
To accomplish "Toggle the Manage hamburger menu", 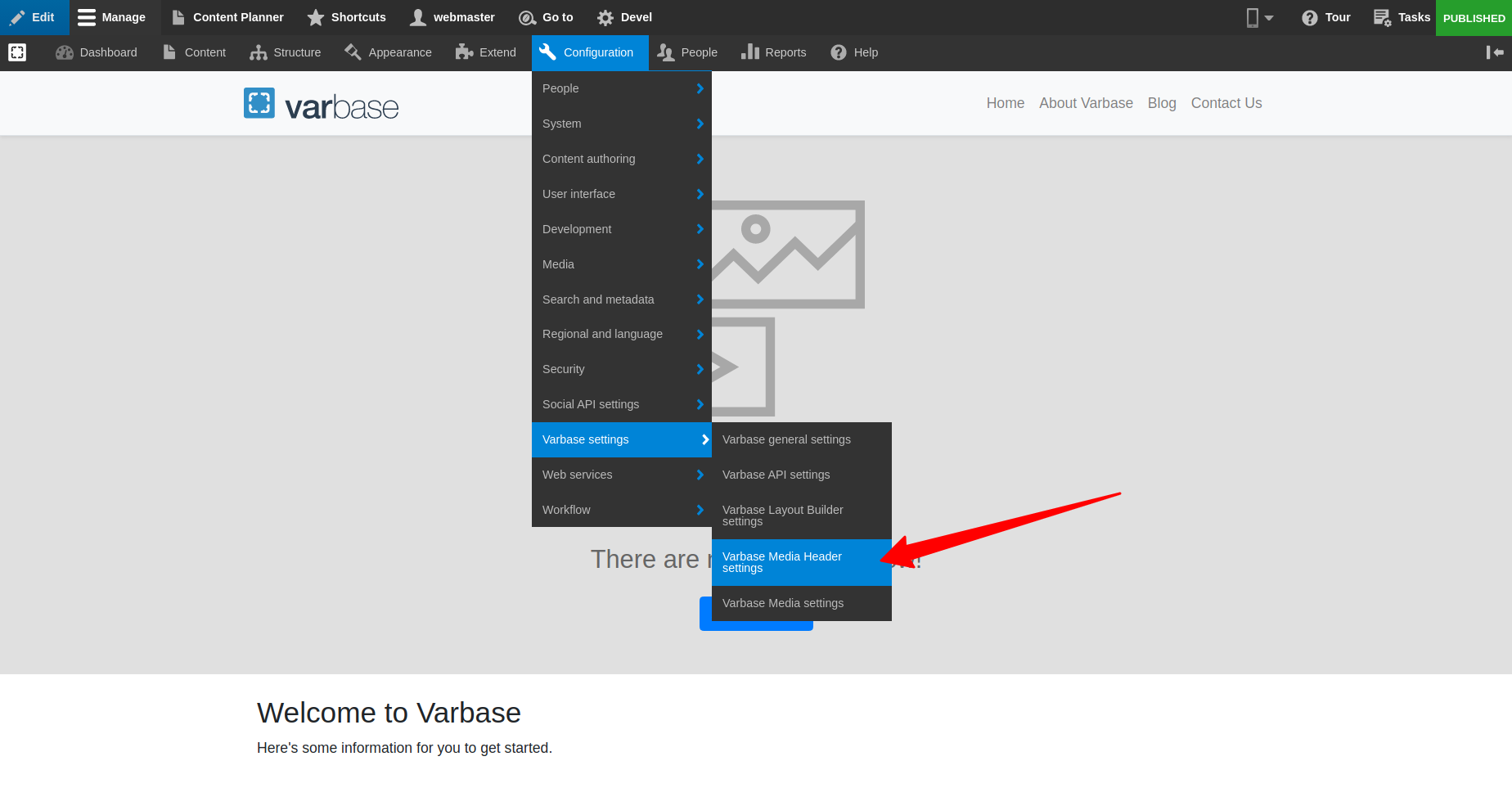I will click(x=87, y=17).
